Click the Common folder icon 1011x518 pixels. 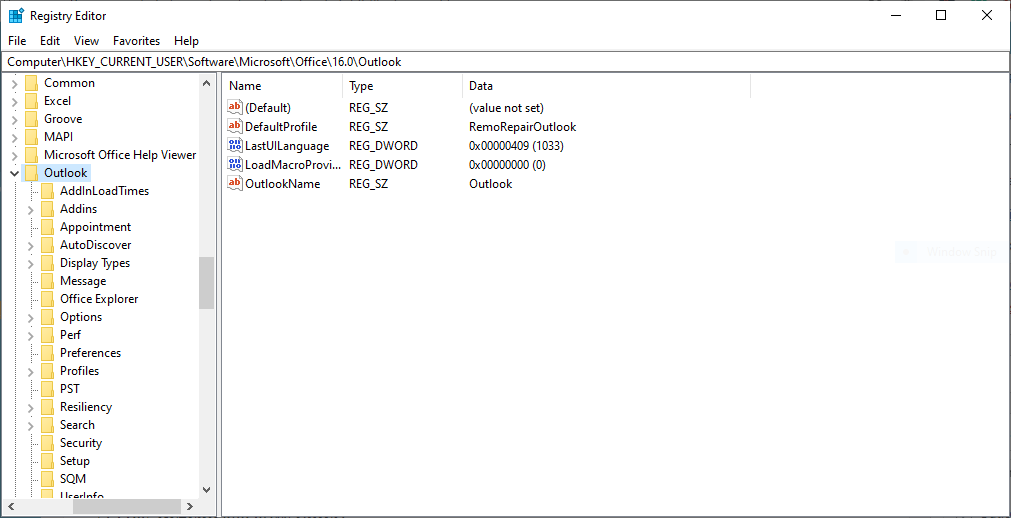click(x=32, y=83)
